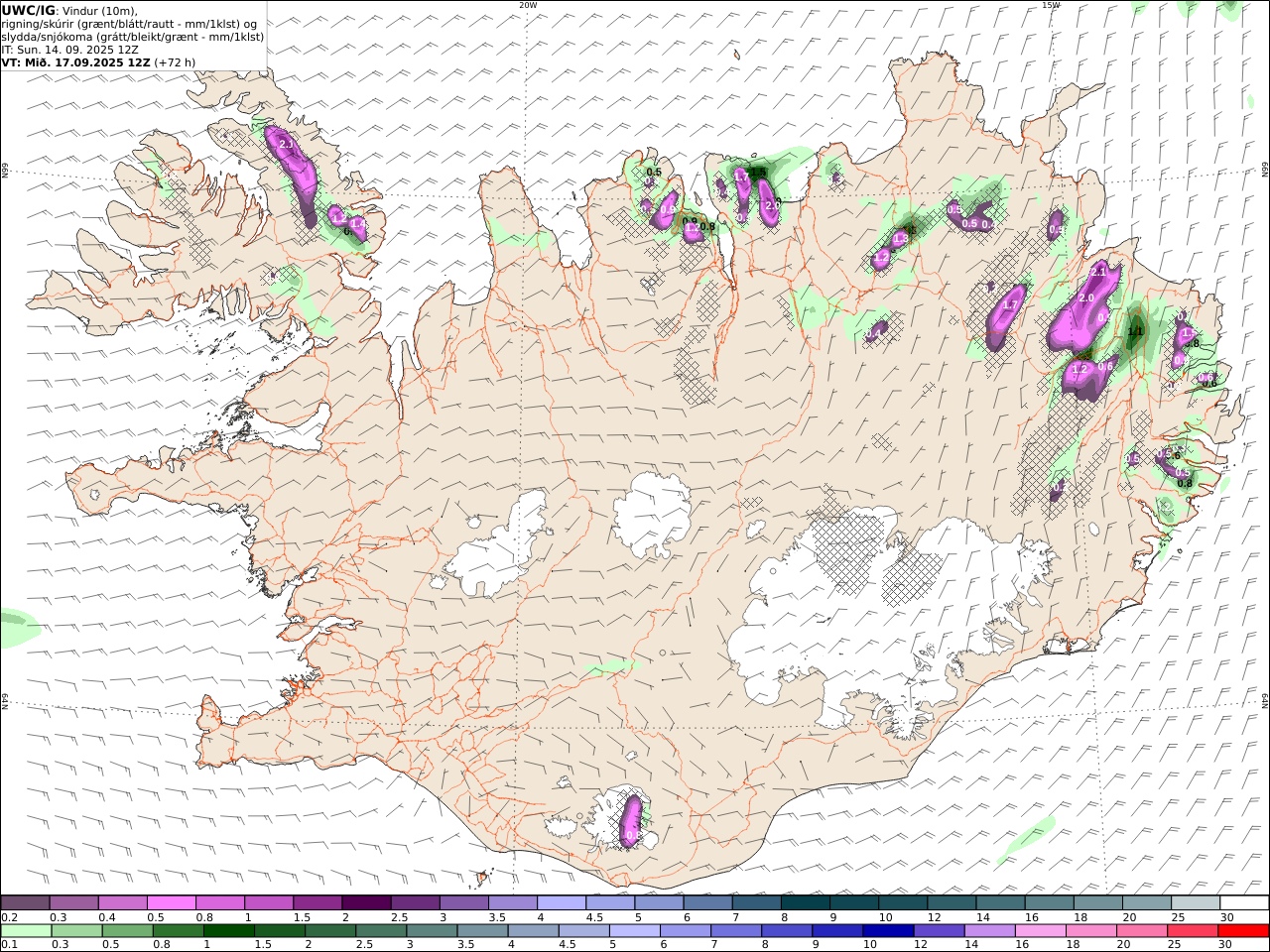Click the dark teal swatch starting at 8

coord(805,903)
